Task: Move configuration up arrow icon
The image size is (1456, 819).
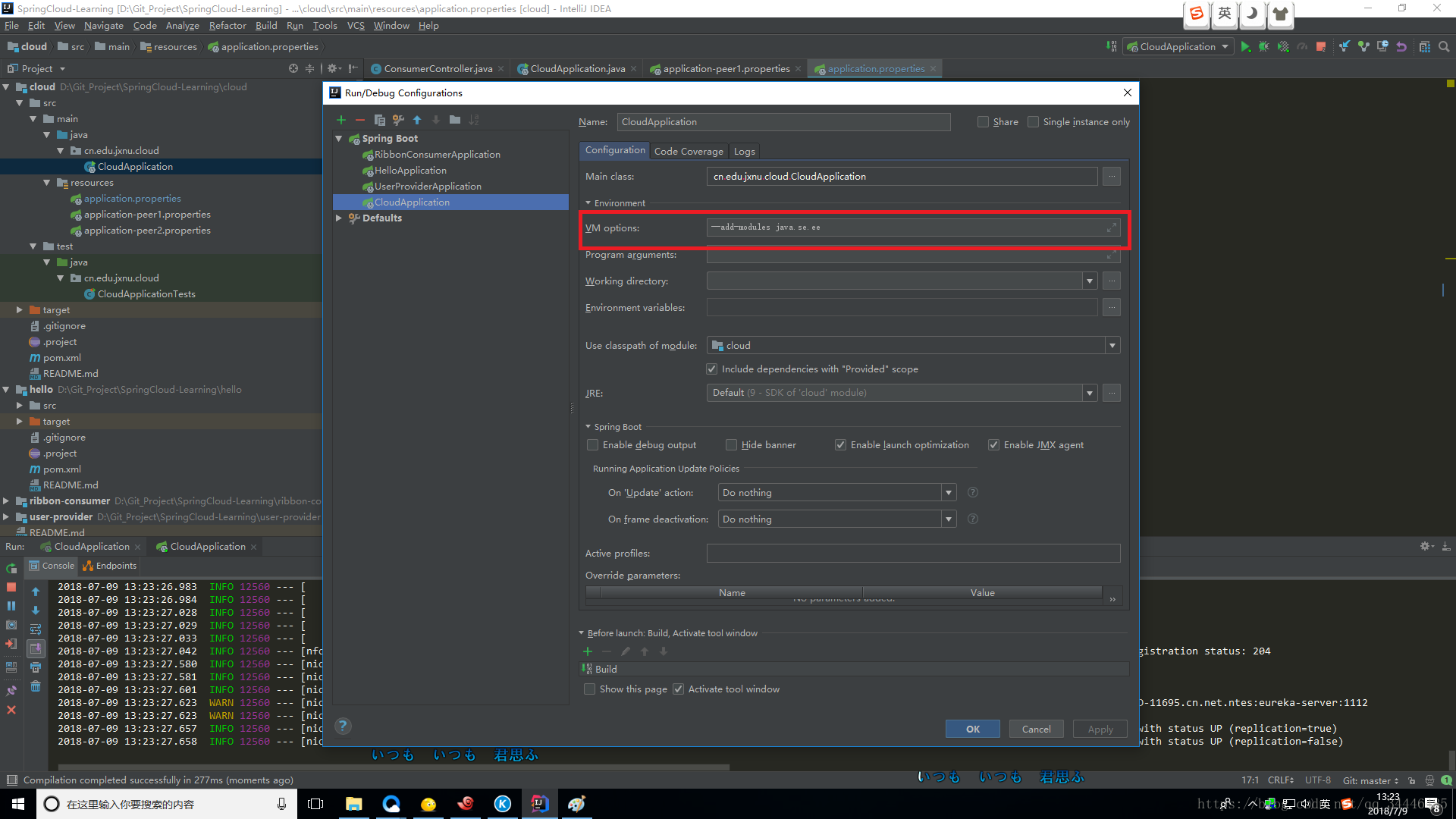Action: (417, 120)
